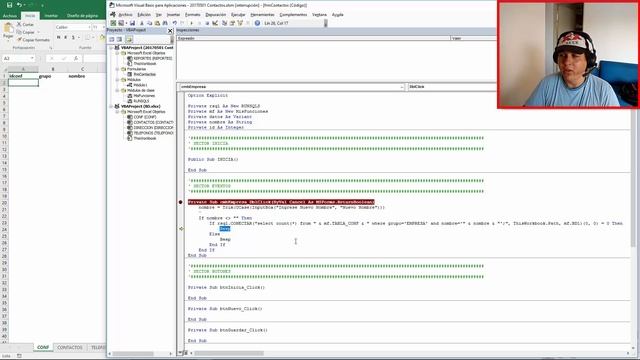The width and height of the screenshot is (640, 360).
Task: Click Copiar in the Excel ribbon
Action: (26, 32)
